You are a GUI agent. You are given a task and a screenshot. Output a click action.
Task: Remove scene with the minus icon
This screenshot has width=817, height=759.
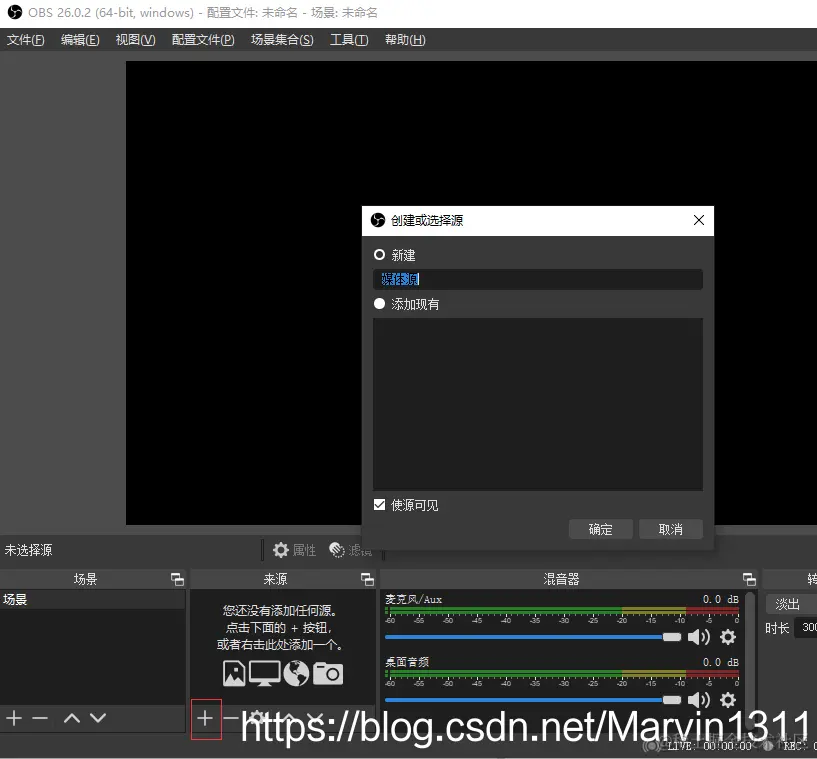pos(40,718)
